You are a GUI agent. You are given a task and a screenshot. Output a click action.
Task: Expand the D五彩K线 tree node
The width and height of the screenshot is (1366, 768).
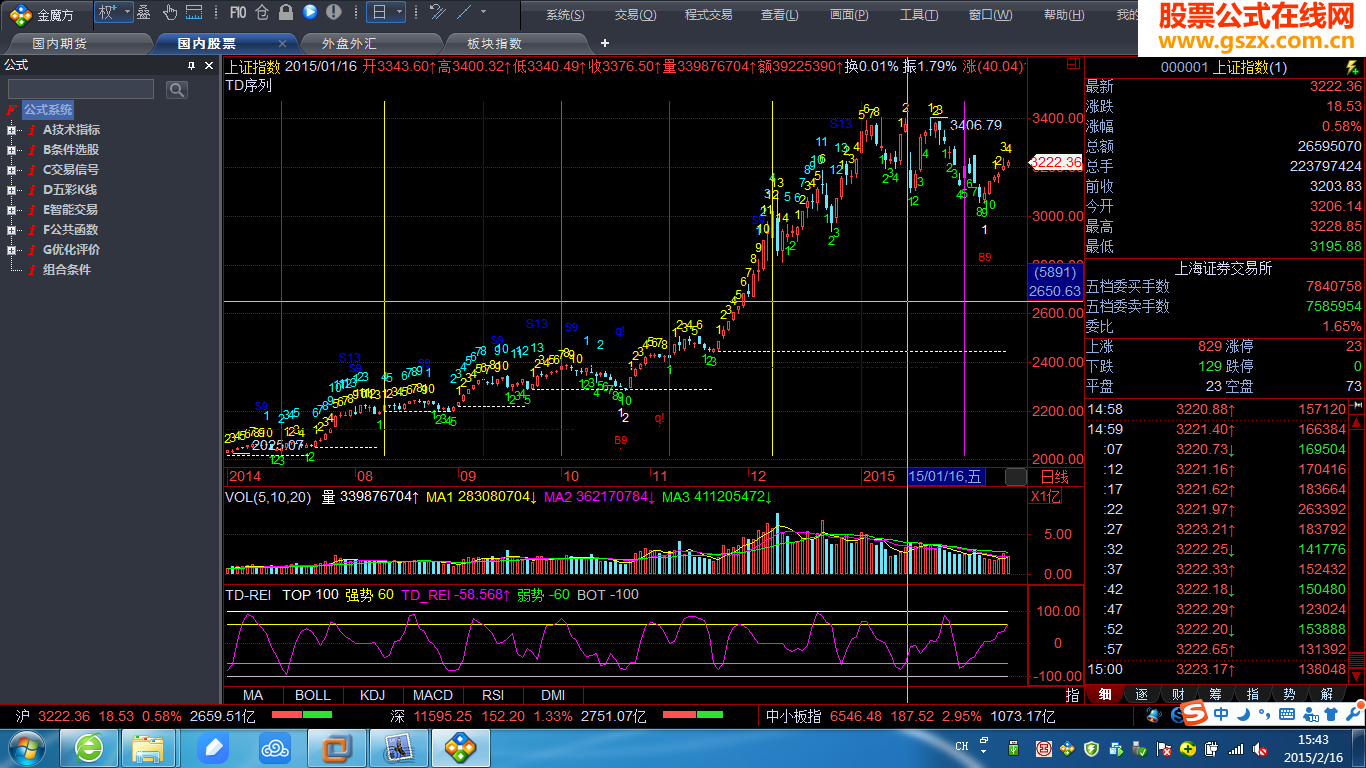(11, 190)
